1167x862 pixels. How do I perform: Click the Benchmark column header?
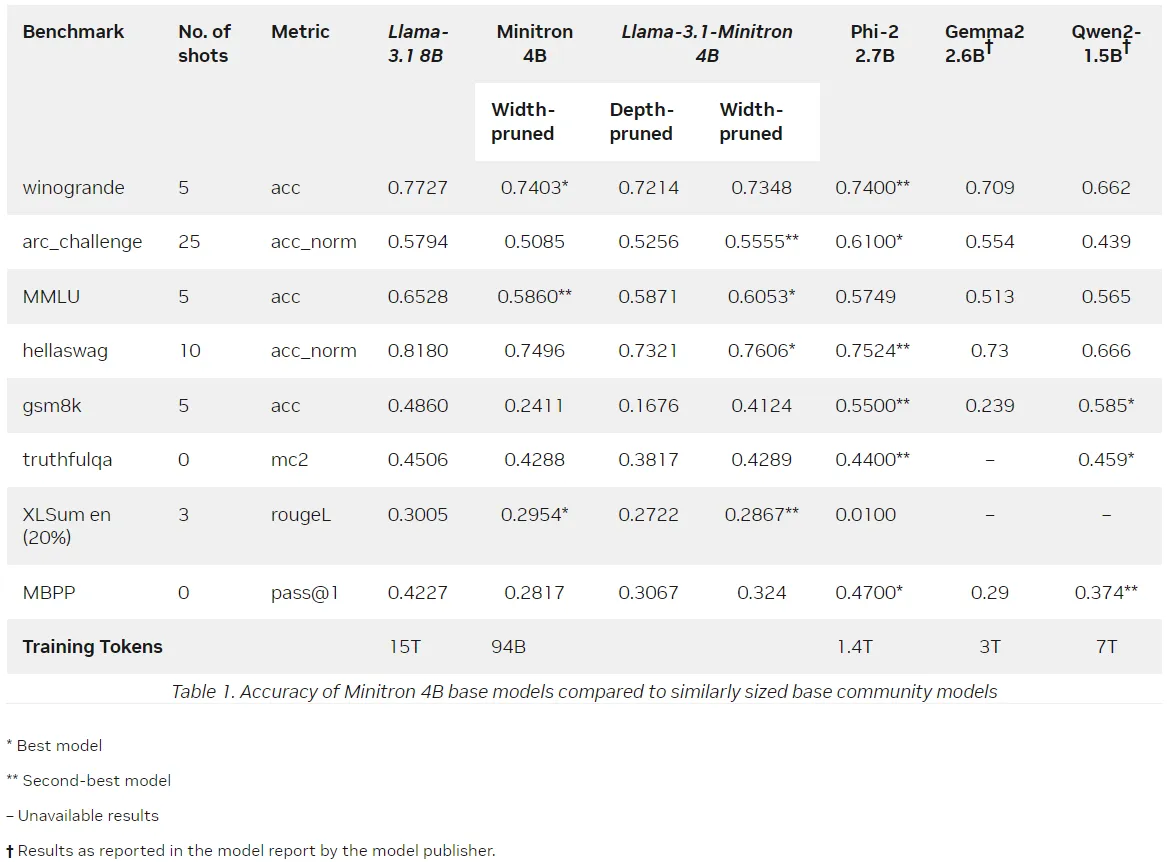coord(73,32)
